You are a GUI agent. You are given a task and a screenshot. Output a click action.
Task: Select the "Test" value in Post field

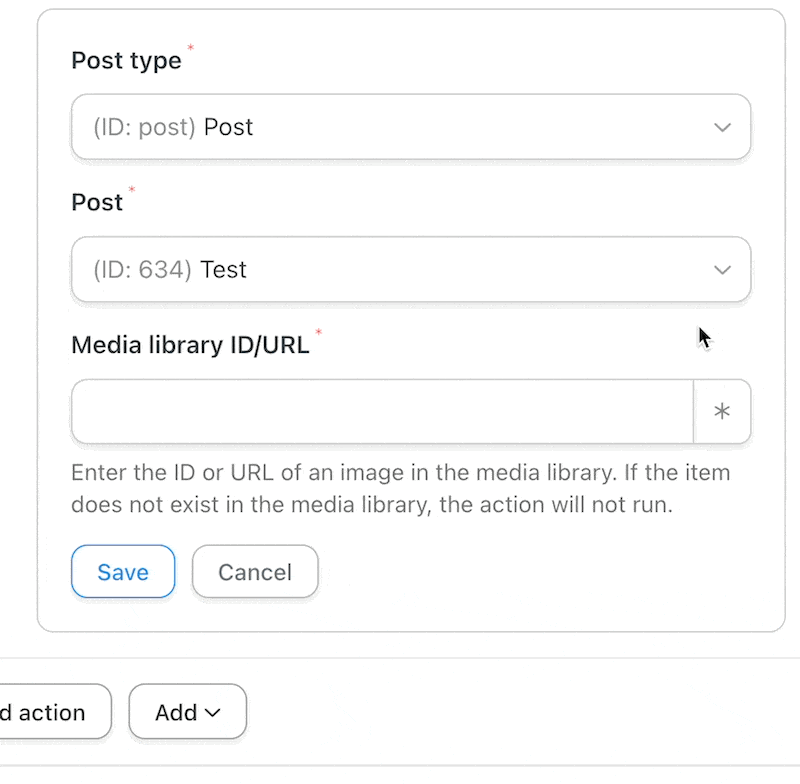[223, 269]
